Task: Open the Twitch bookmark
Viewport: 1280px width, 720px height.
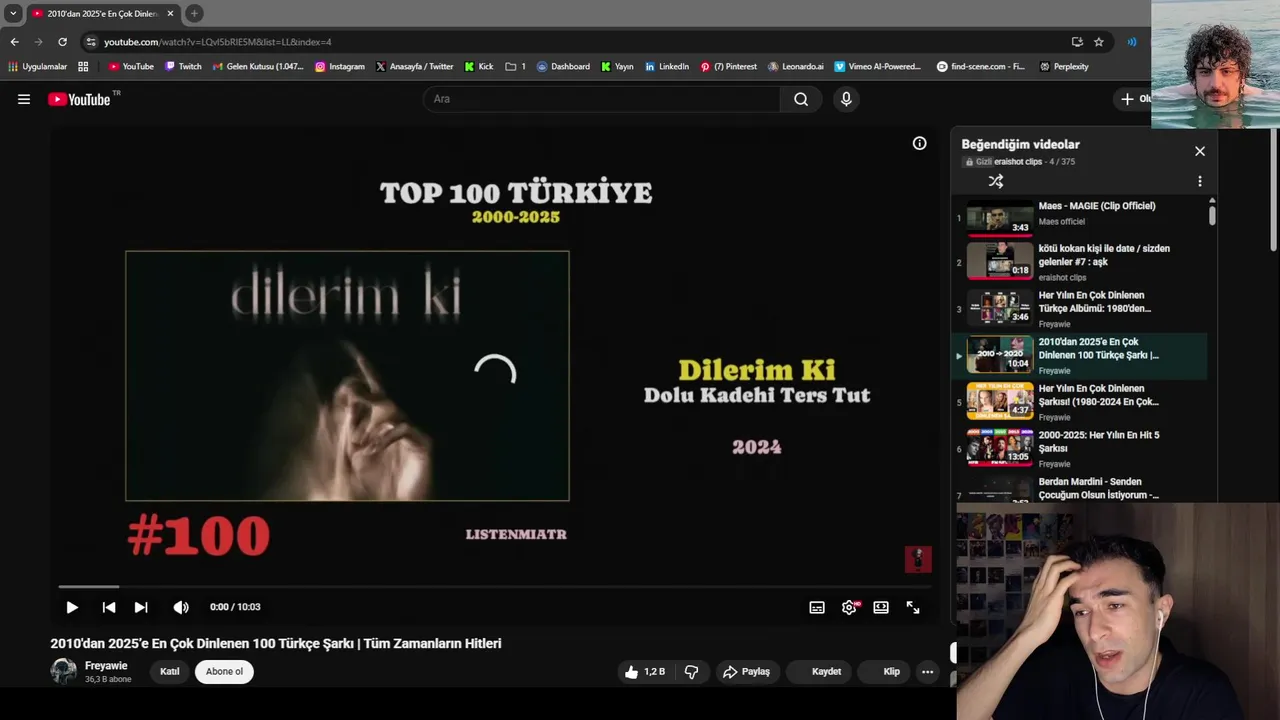Action: 183,67
